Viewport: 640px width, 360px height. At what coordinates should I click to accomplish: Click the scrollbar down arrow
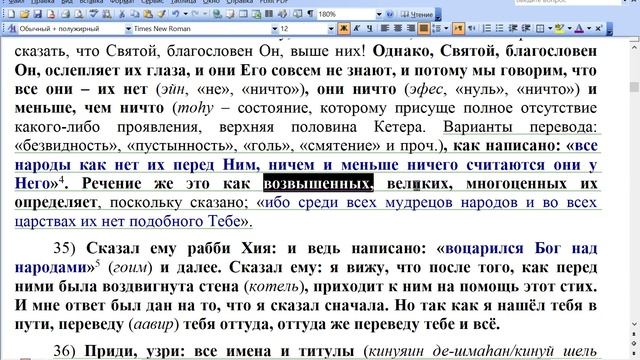tap(634, 324)
